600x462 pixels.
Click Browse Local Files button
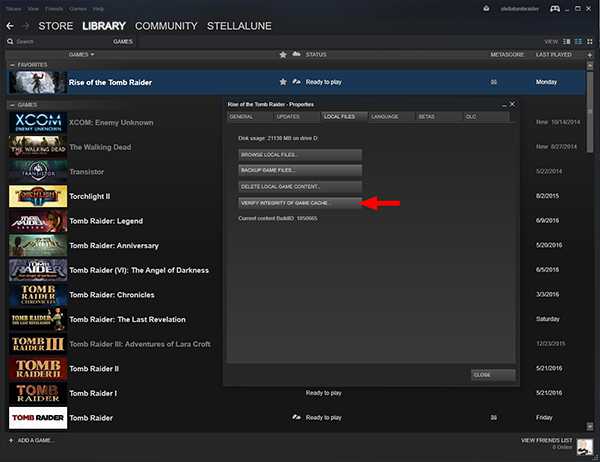300,155
